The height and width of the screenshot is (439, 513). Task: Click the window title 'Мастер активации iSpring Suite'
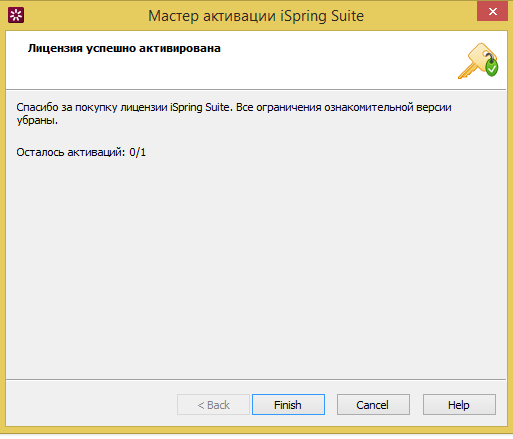tap(256, 16)
